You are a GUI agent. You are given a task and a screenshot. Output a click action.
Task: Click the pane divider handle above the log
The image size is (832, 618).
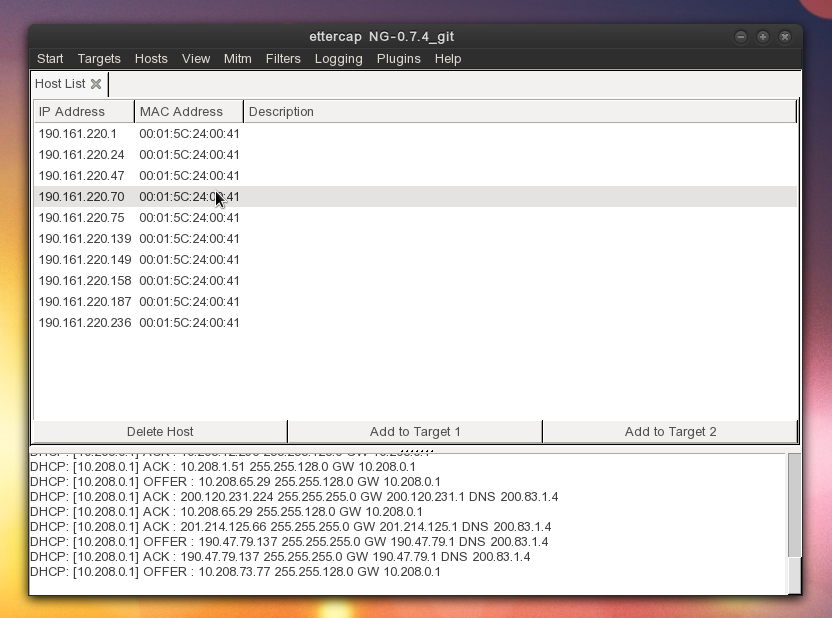[417, 451]
